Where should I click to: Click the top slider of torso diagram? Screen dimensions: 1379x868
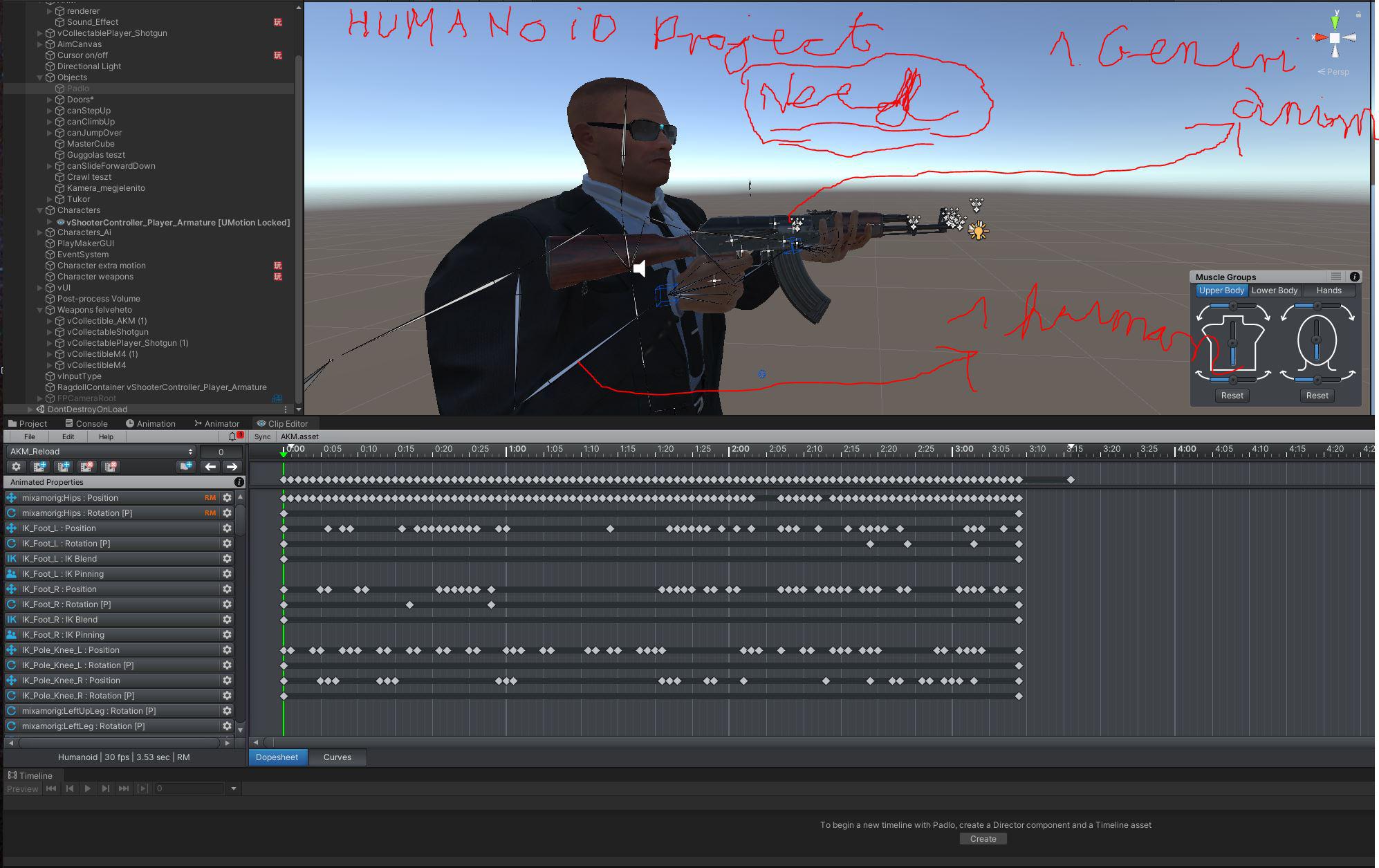click(1232, 306)
